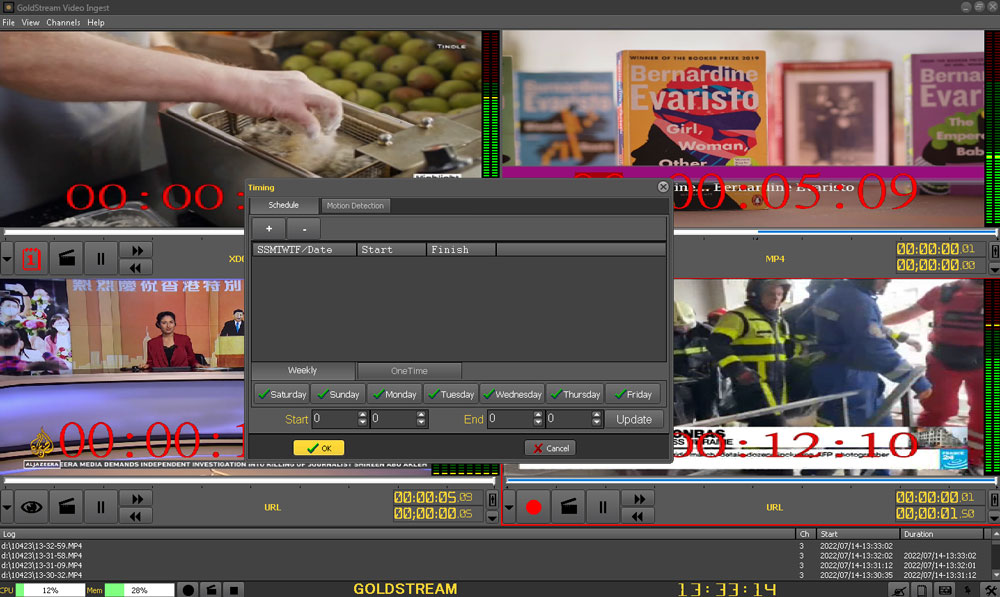Click the clapperboard icon under Al Jazeera video
The height and width of the screenshot is (597, 1000).
(x=66, y=507)
